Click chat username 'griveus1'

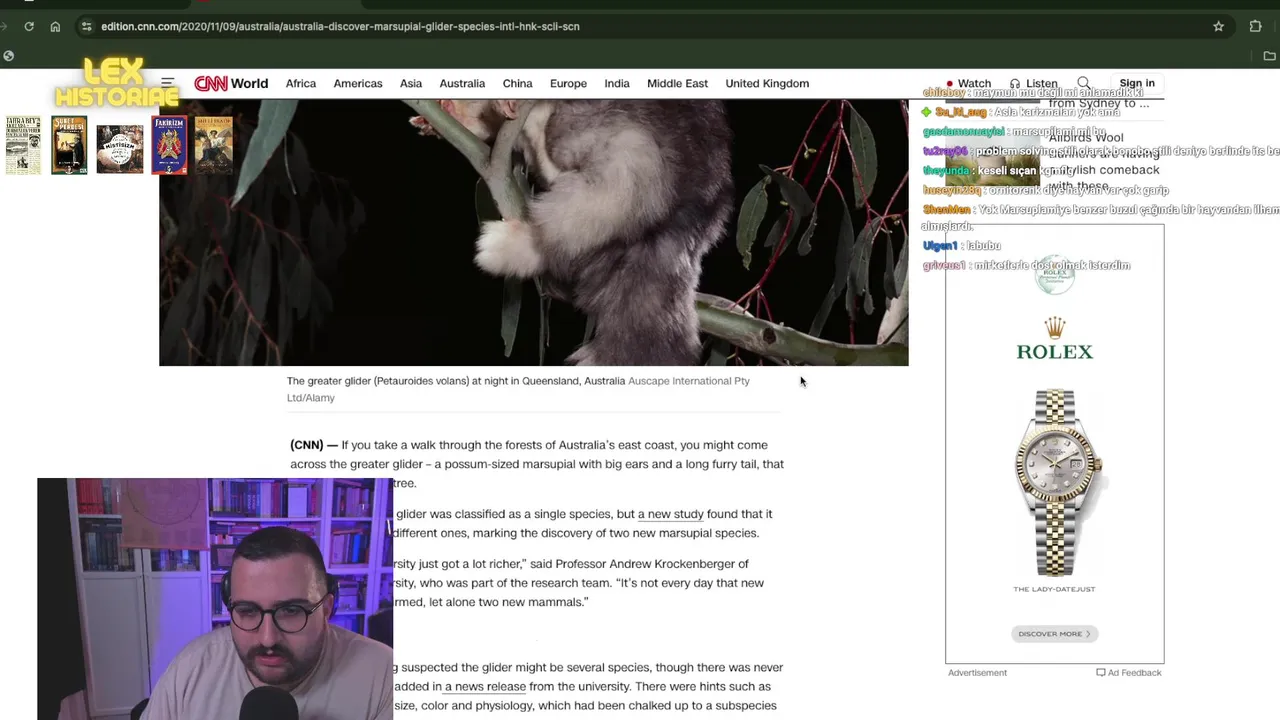[944, 266]
